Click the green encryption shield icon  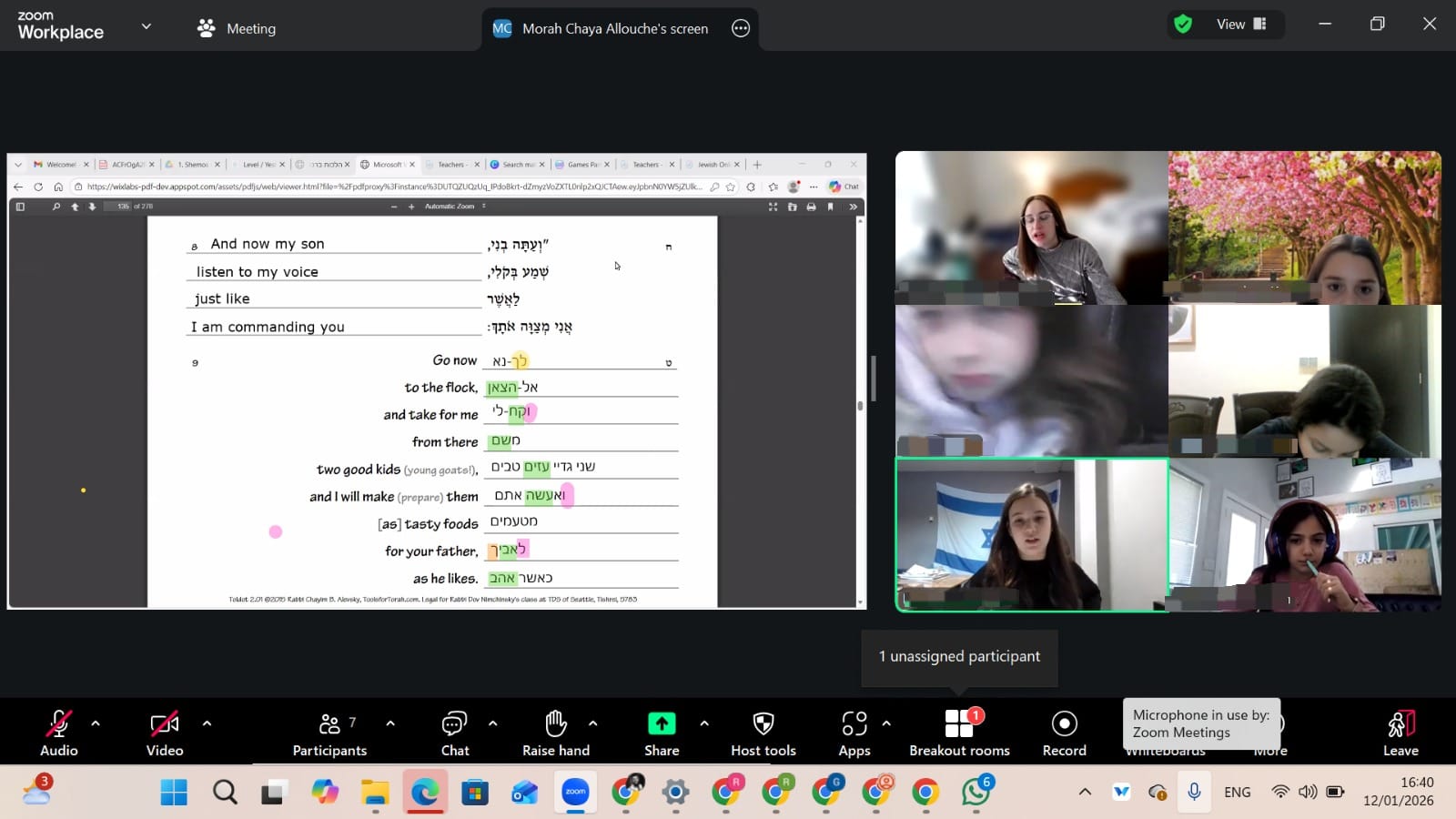pyautogui.click(x=1183, y=25)
